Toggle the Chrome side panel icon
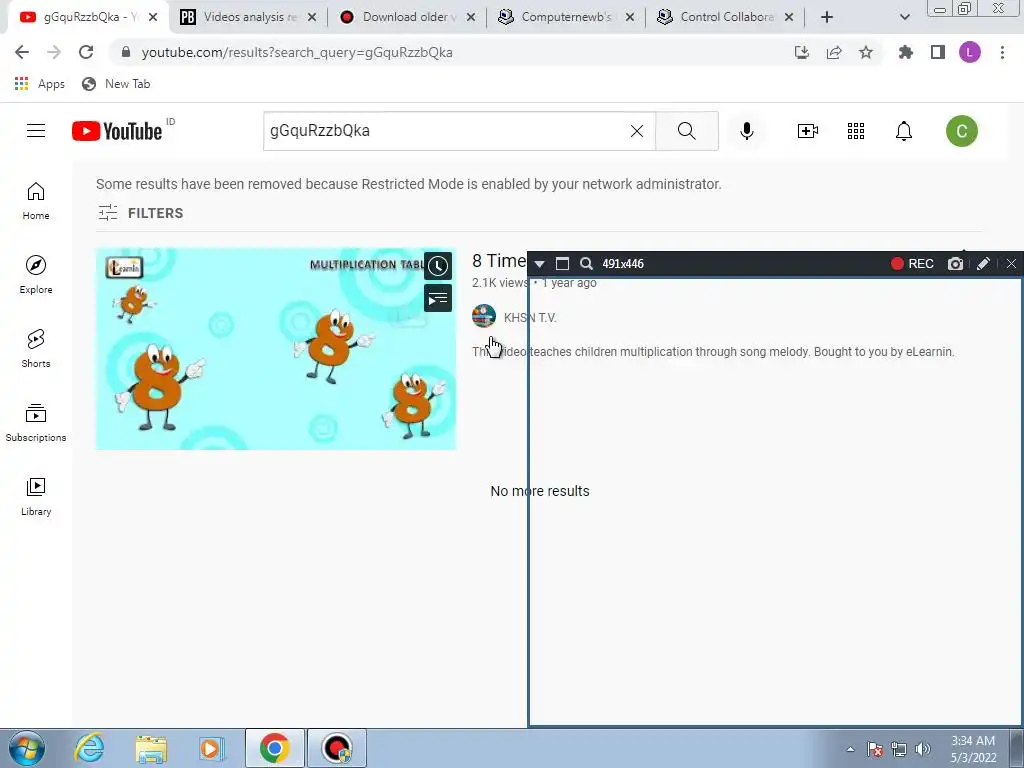 pos(938,52)
